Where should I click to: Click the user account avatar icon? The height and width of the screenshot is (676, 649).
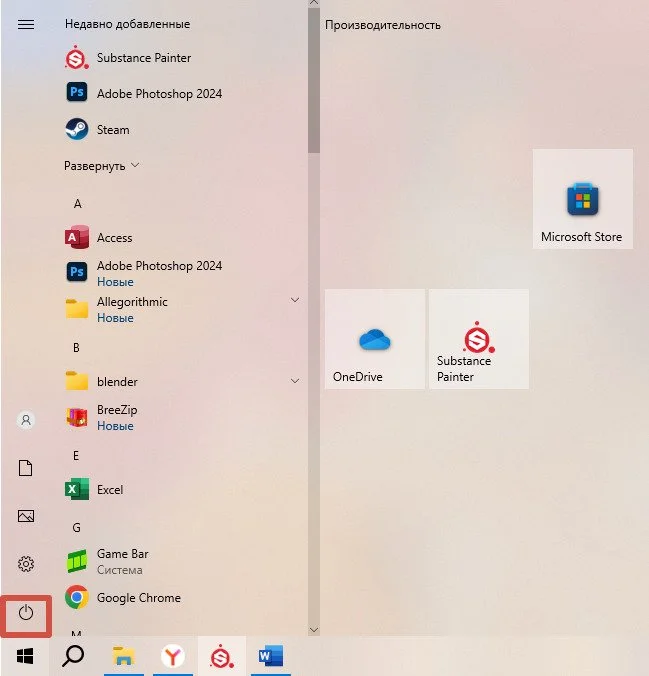click(x=26, y=420)
